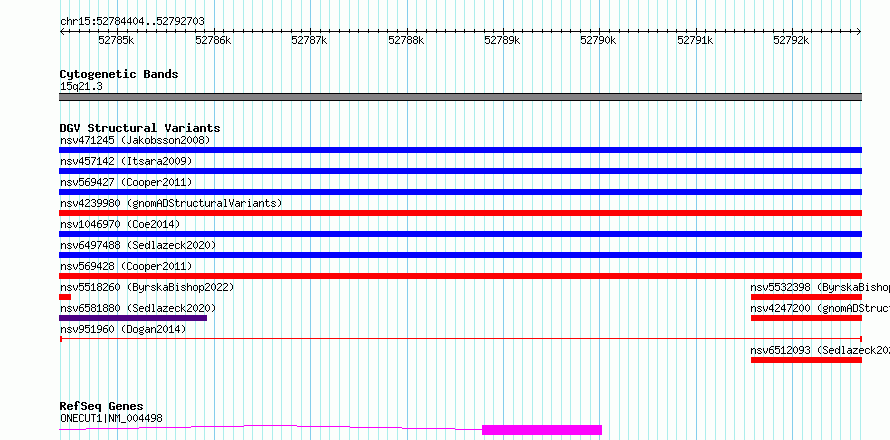
Task: Click the nsv4247200 gnomAD red bar
Action: [807, 318]
